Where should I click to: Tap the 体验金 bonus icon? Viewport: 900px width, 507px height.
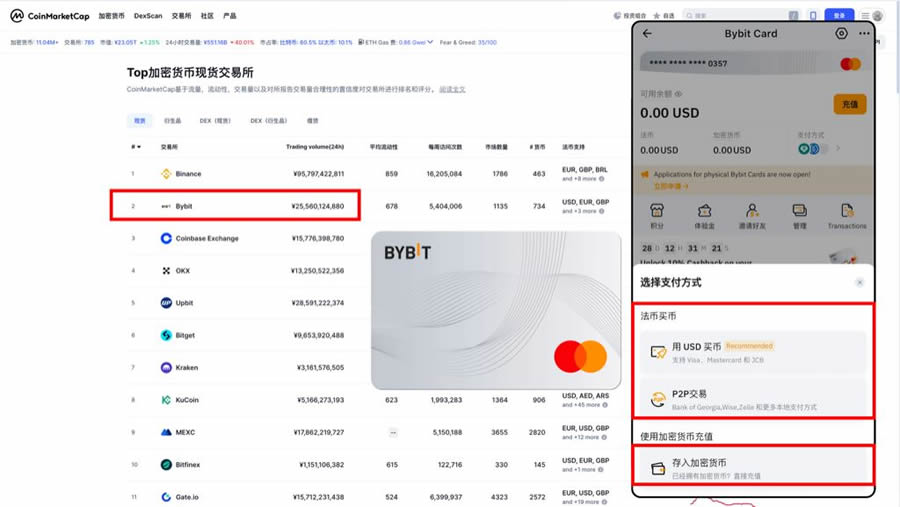pyautogui.click(x=704, y=211)
